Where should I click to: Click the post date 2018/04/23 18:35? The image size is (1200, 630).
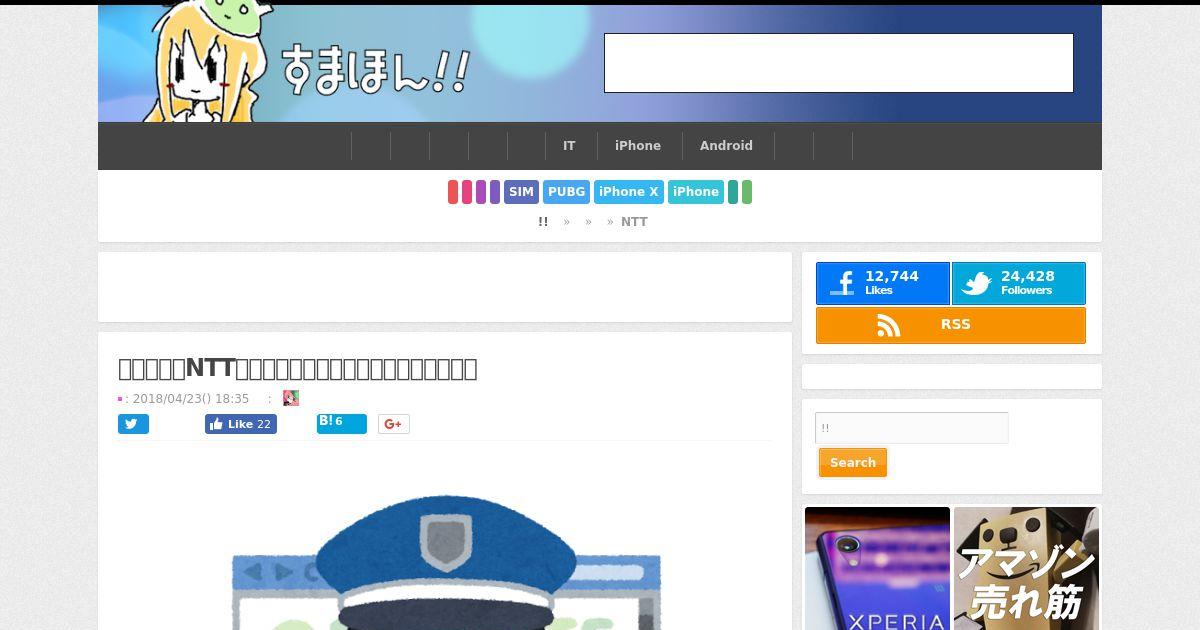click(x=190, y=399)
